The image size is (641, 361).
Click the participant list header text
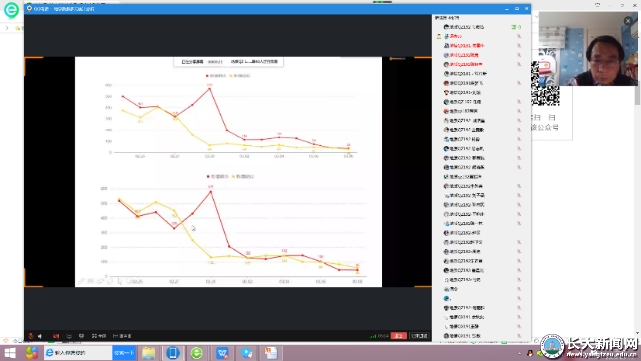click(x=447, y=18)
